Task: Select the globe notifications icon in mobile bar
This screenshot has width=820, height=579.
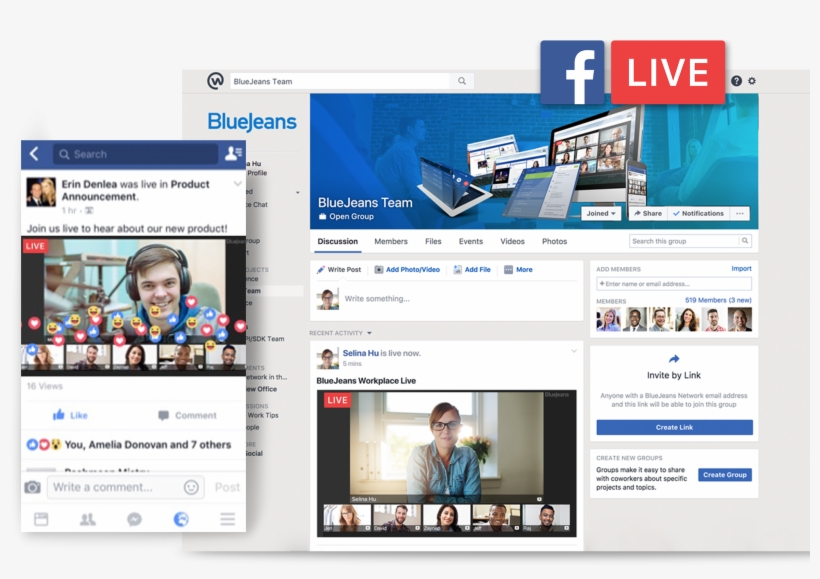Action: [x=180, y=519]
